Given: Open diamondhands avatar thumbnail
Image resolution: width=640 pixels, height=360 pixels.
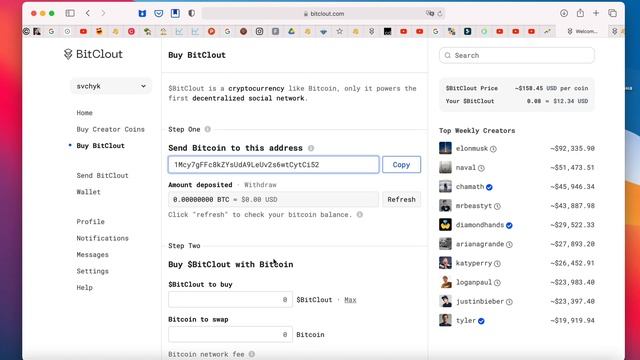Looking at the screenshot, I should (x=445, y=224).
